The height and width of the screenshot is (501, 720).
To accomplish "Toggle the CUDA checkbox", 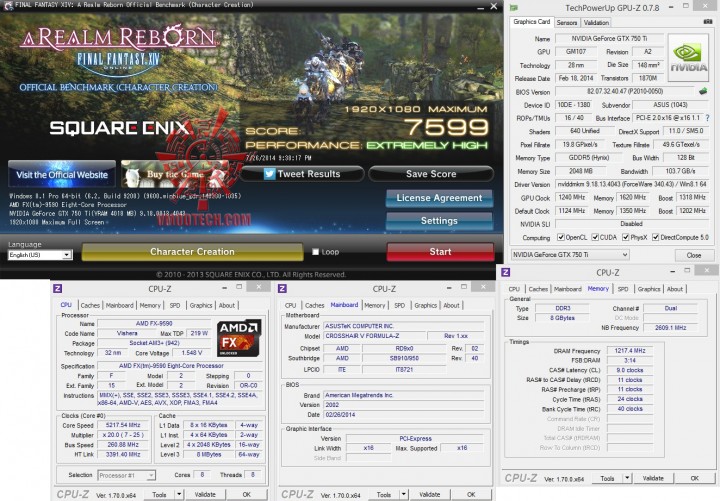I will [x=595, y=237].
